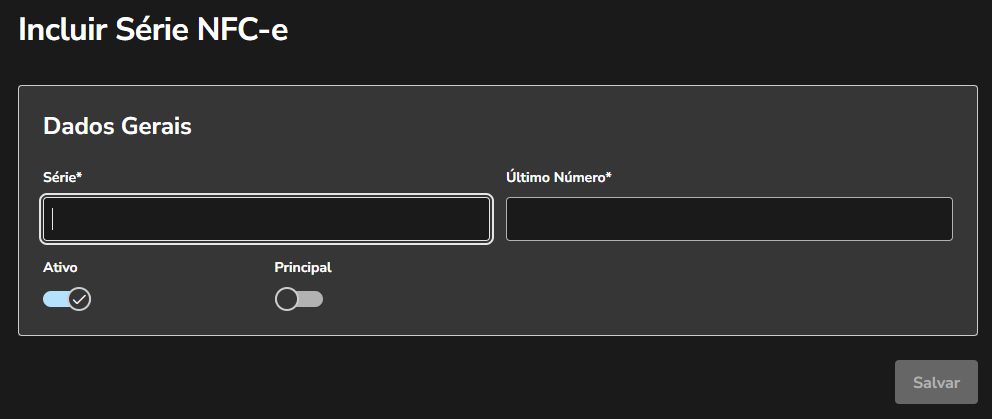Viewport: 992px width, 419px height.
Task: Click the blue track of Ativo switch
Action: (x=53, y=299)
